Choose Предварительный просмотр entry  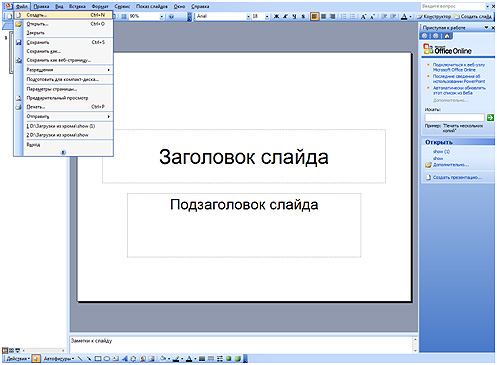coord(63,98)
